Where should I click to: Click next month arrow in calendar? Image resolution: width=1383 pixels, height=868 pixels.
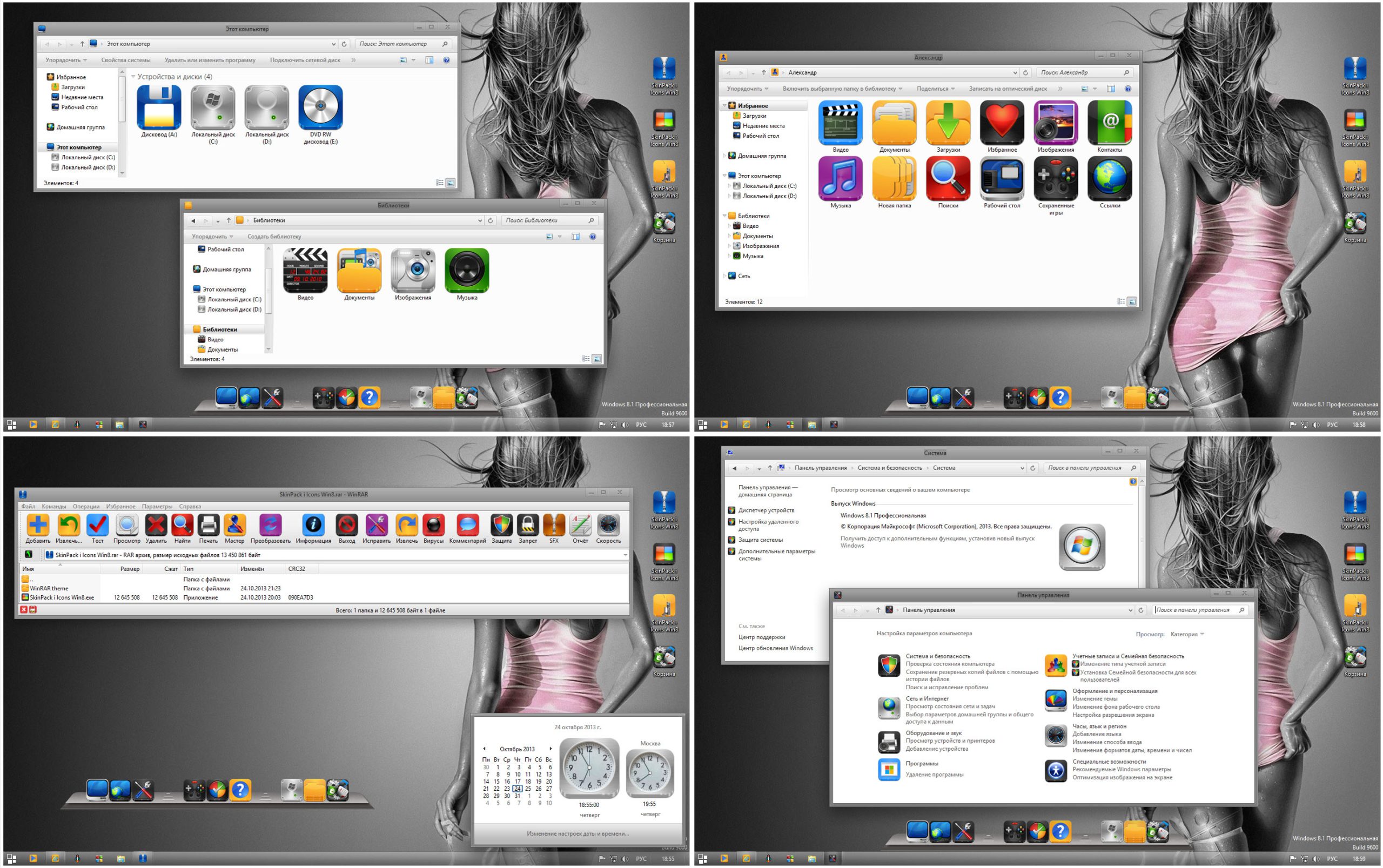point(550,749)
